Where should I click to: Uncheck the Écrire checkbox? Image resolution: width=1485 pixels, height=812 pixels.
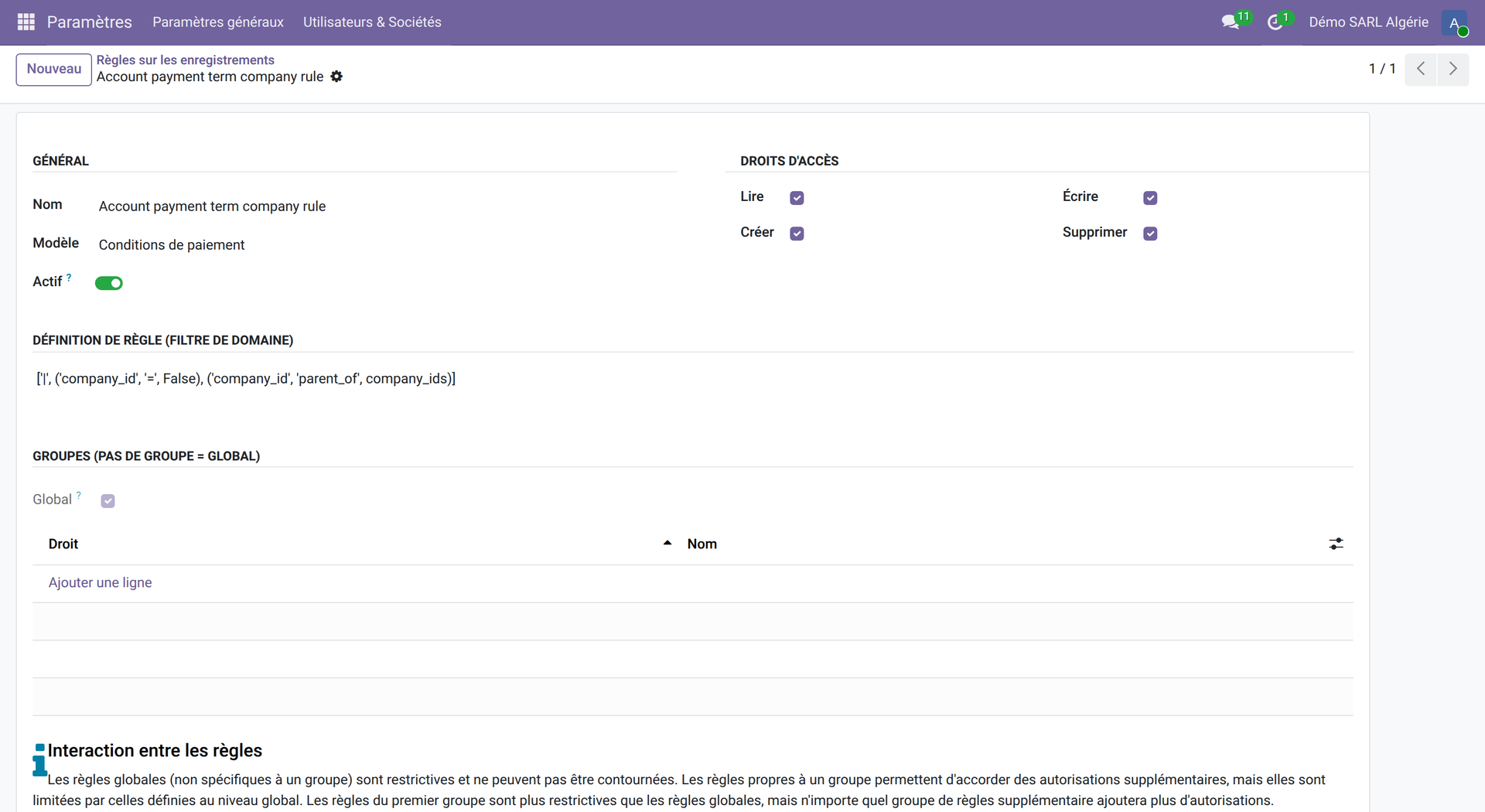(1150, 198)
